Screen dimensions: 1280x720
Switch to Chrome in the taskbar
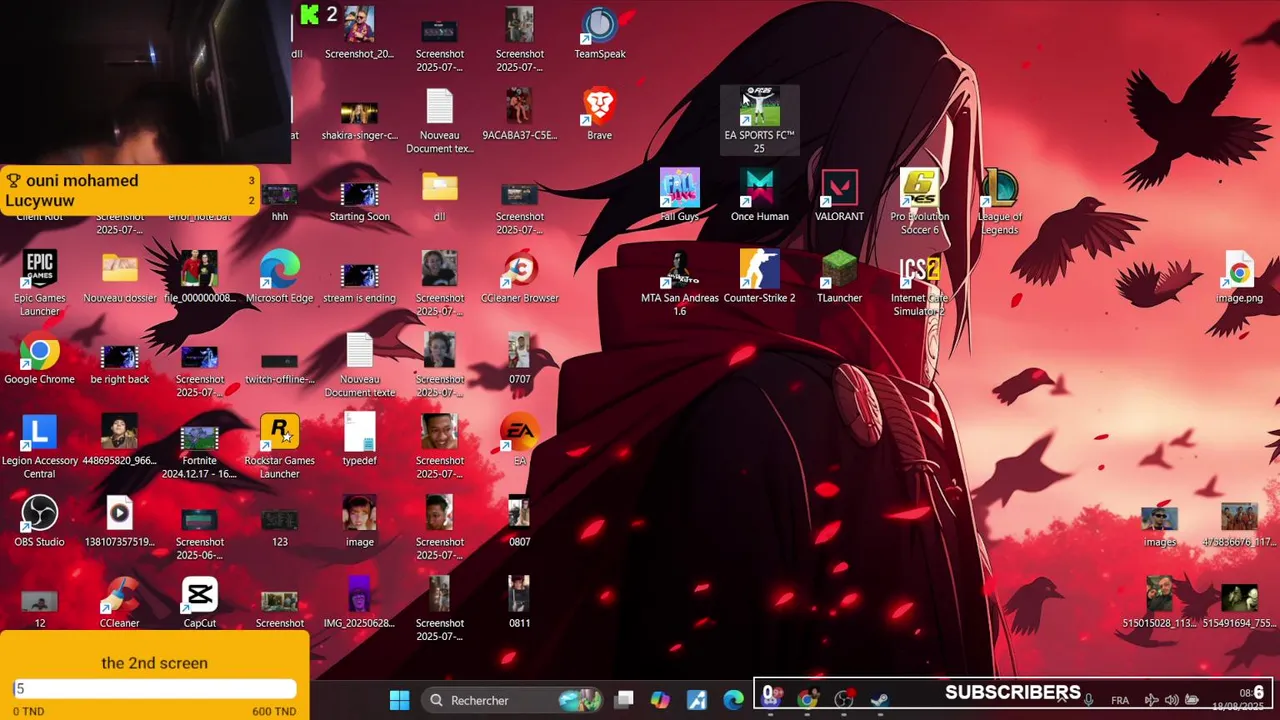pos(806,700)
